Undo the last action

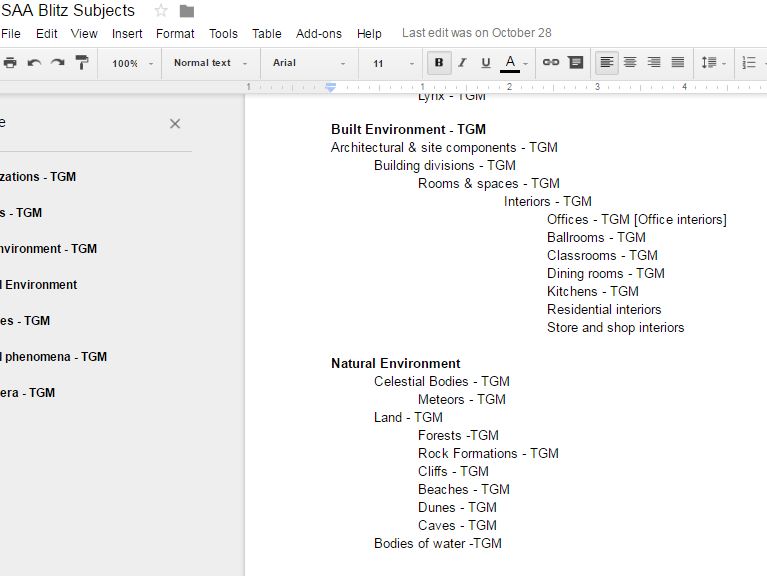pos(34,63)
